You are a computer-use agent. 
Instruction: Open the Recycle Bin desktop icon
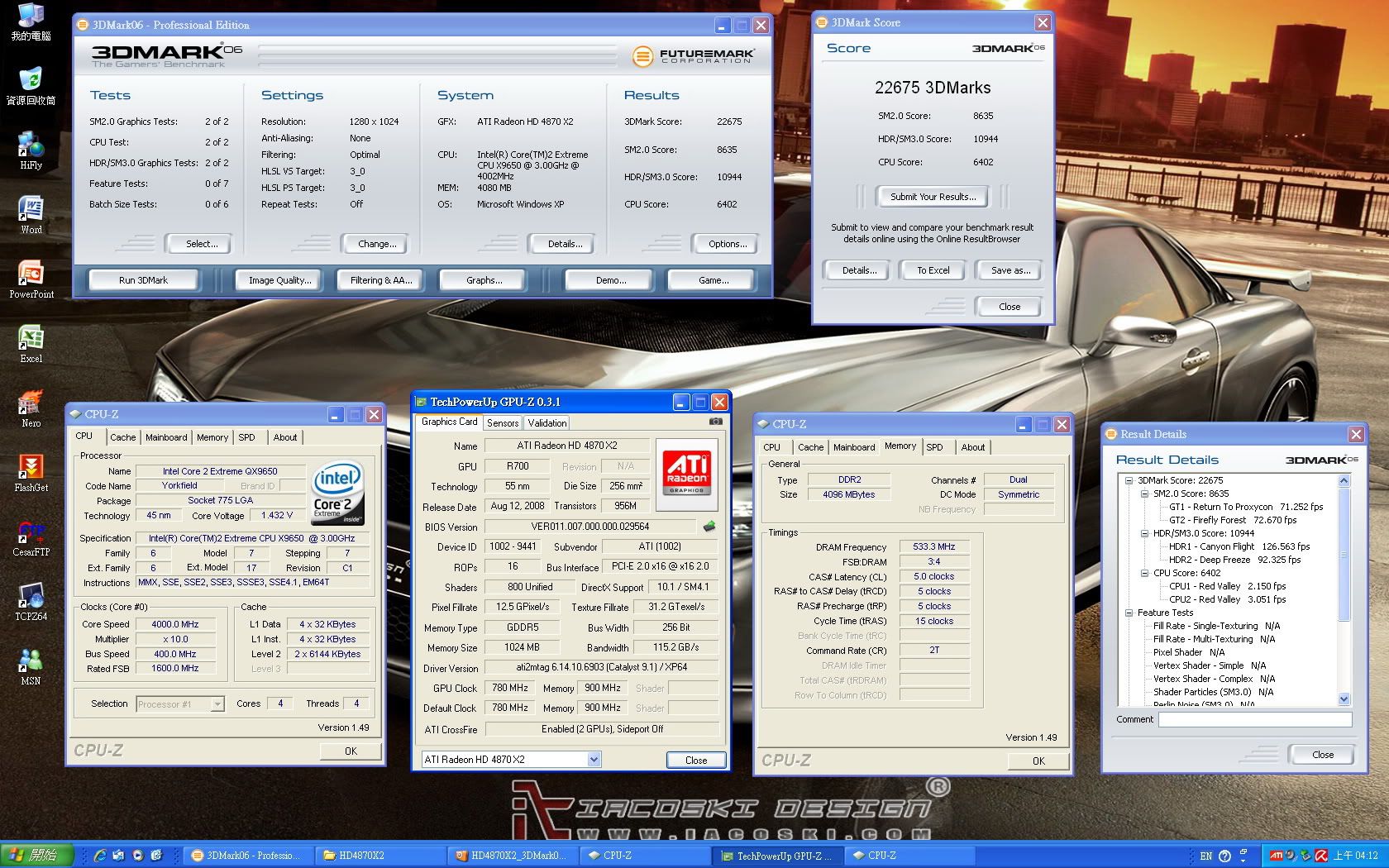[x=31, y=85]
